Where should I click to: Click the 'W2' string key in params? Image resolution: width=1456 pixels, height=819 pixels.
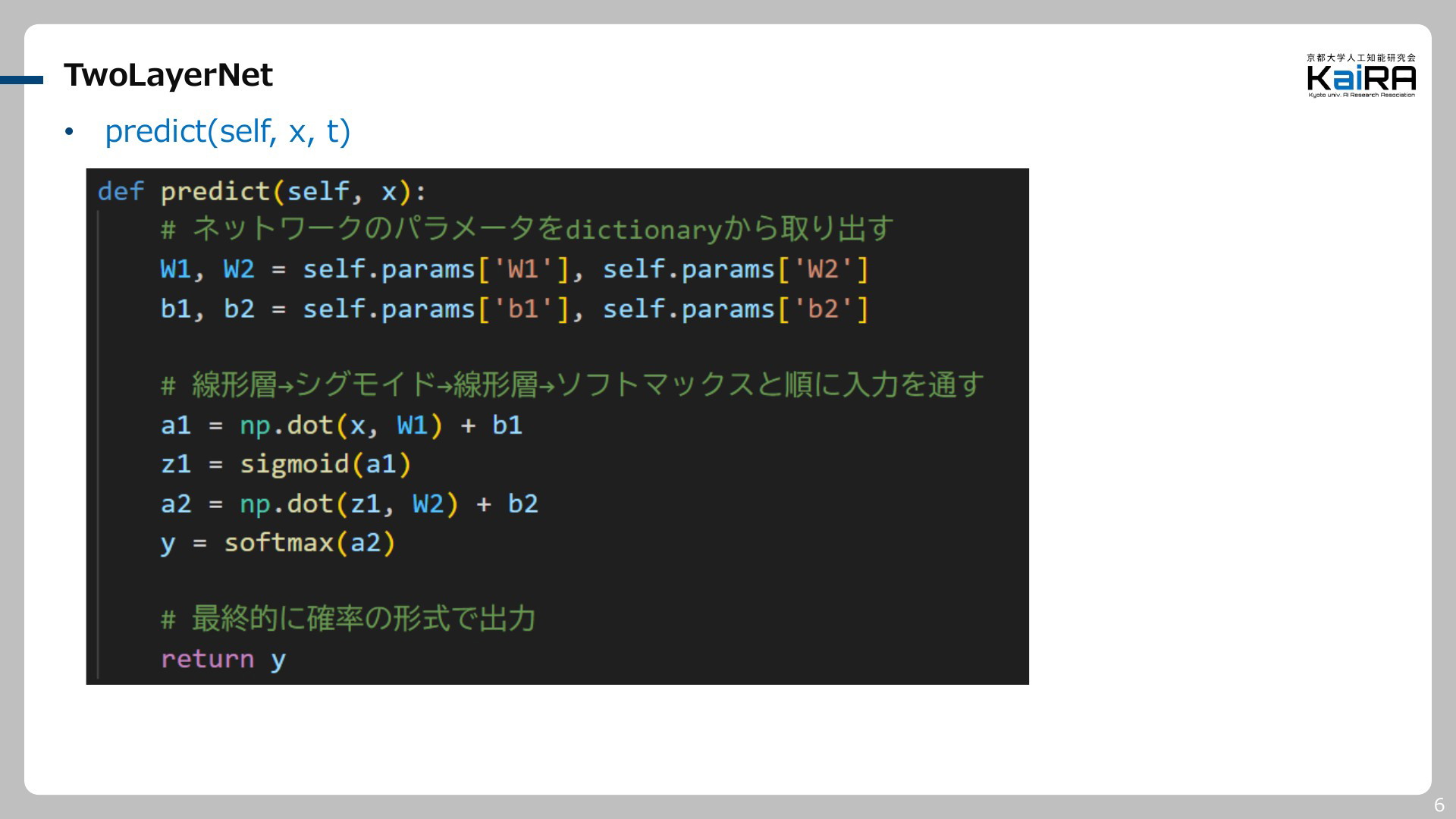[823, 269]
